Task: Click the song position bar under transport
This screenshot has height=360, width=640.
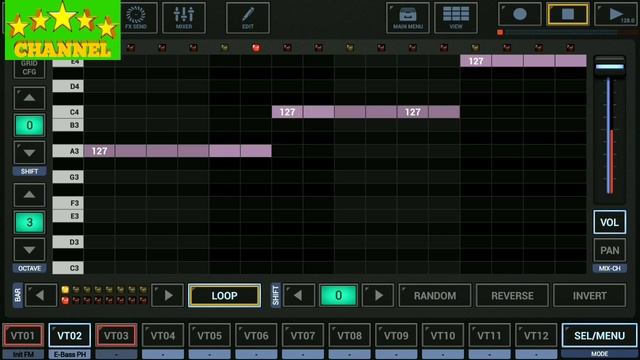Action: click(x=567, y=32)
